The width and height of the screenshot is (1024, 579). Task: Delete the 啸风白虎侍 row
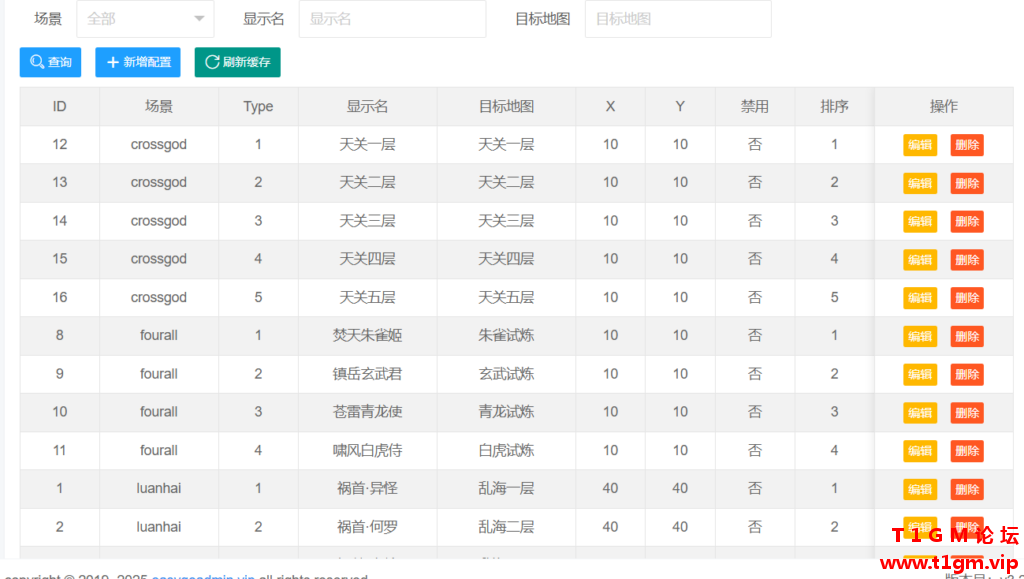click(967, 450)
